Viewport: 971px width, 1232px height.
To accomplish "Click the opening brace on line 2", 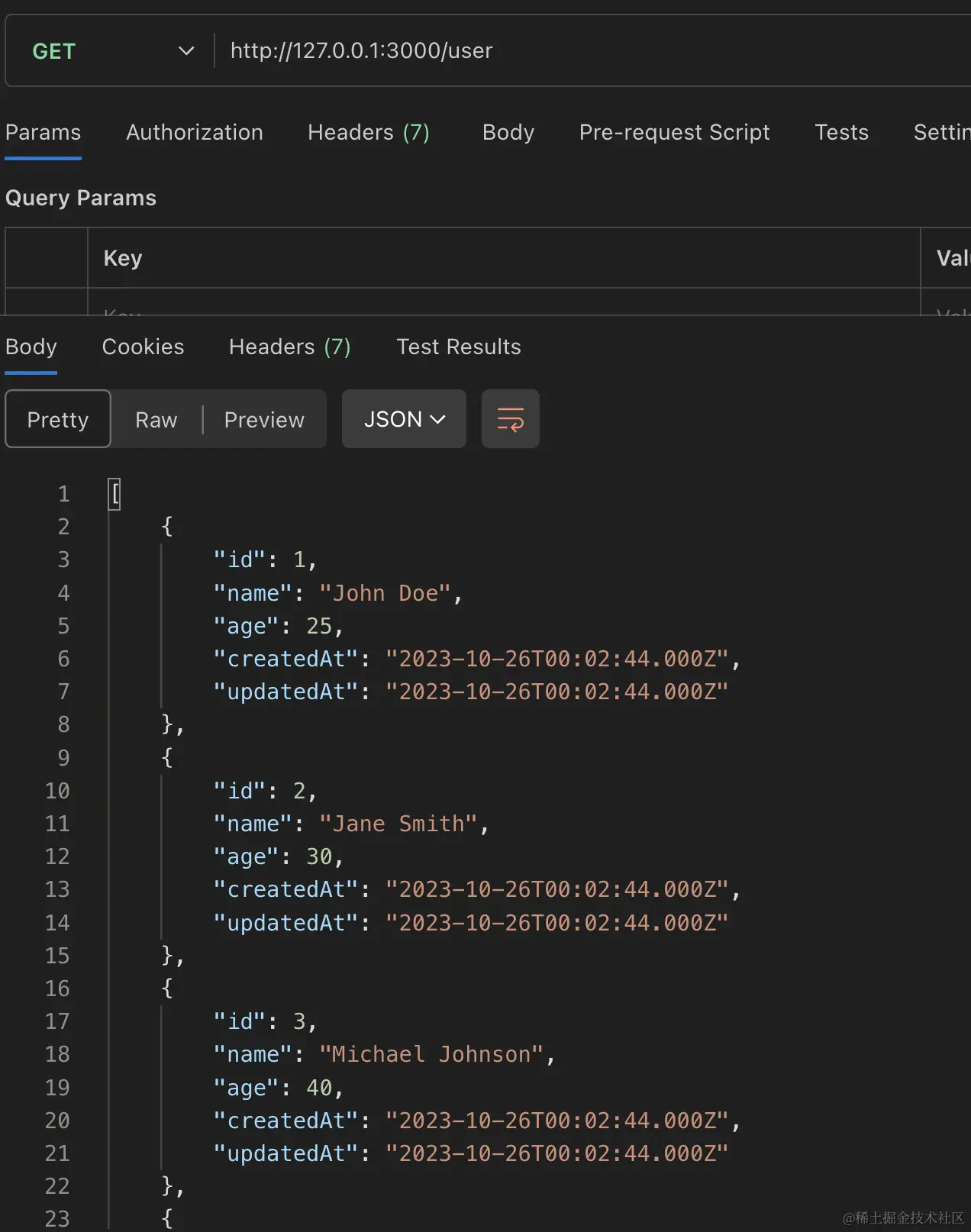I will 167,527.
